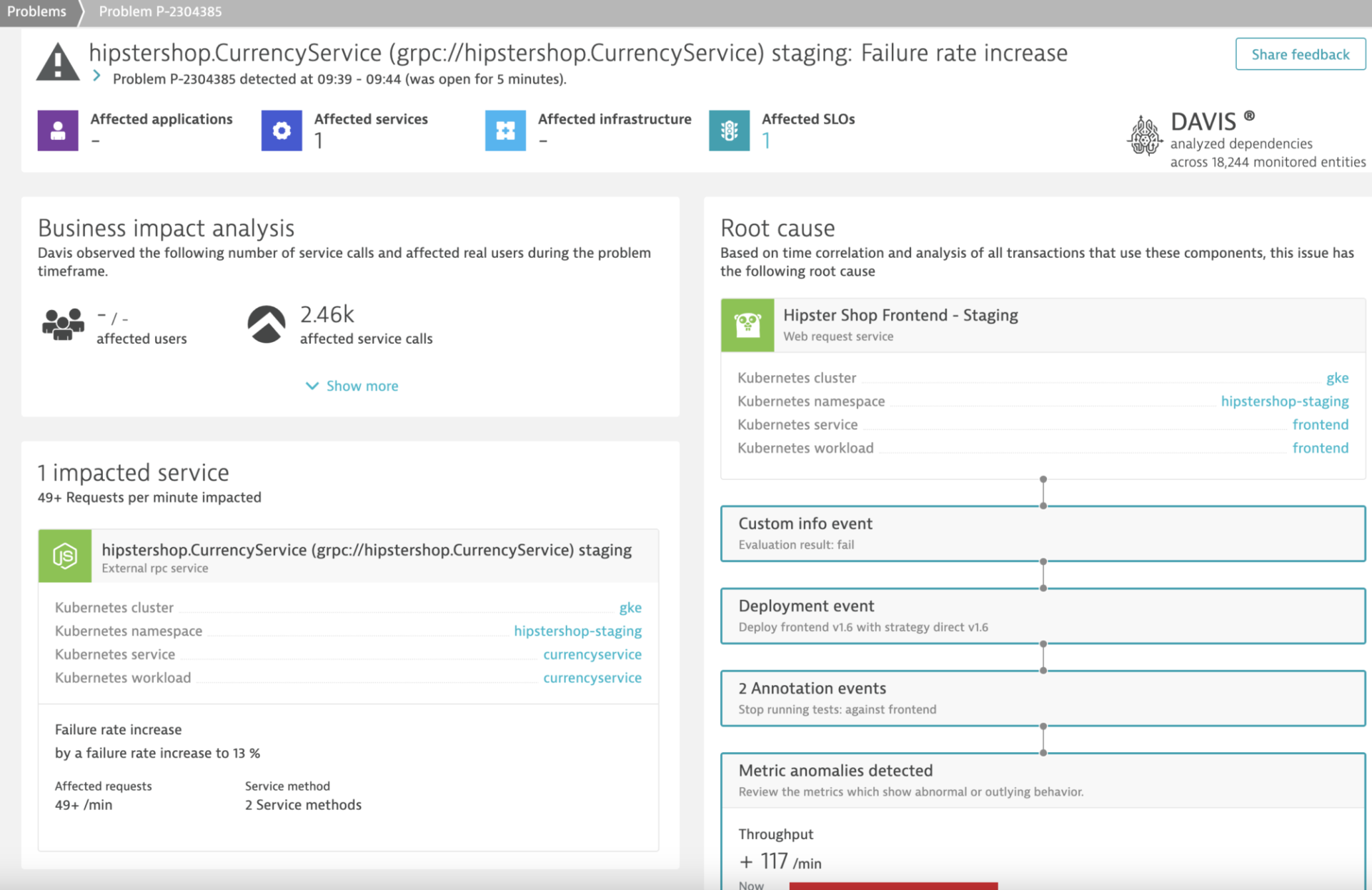This screenshot has width=1372, height=890.
Task: Open gke cluster link in Root cause
Action: click(1337, 378)
